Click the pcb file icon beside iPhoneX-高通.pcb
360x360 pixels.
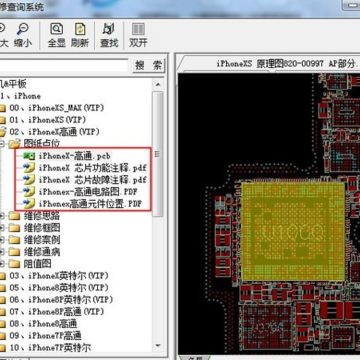pos(29,156)
